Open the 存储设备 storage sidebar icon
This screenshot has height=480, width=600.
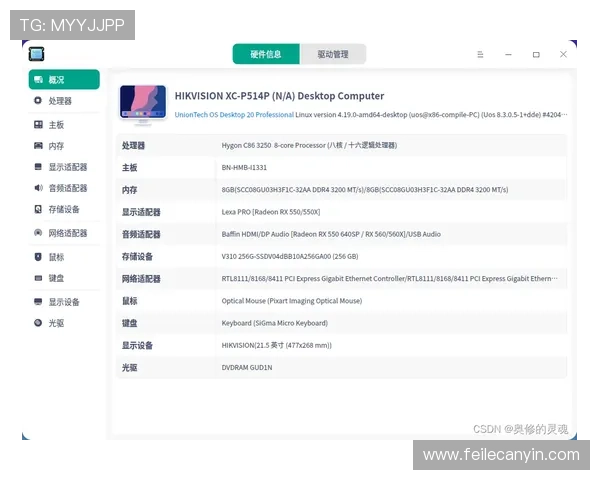[38, 209]
